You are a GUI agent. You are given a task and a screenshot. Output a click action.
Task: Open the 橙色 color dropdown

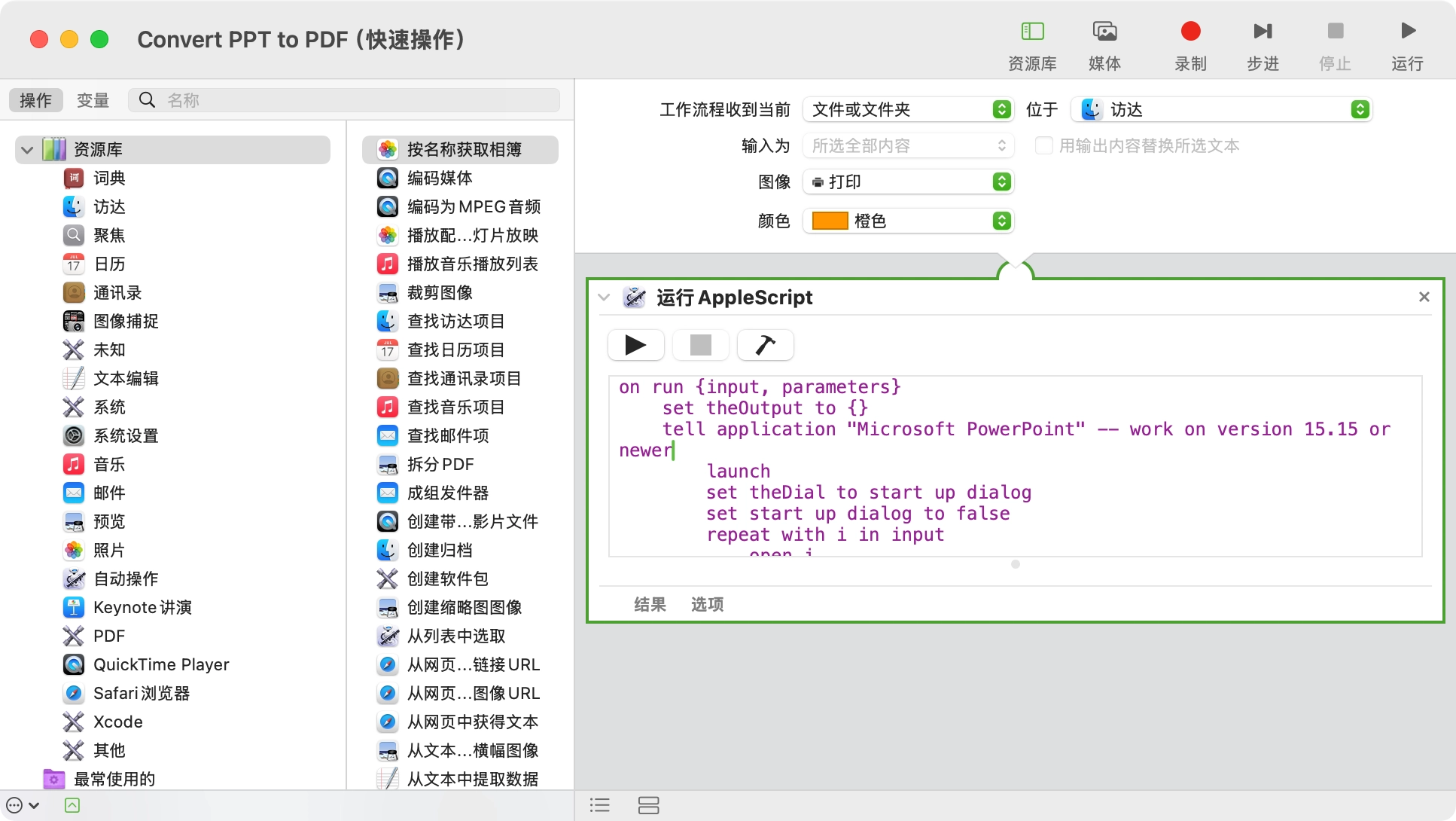[908, 221]
